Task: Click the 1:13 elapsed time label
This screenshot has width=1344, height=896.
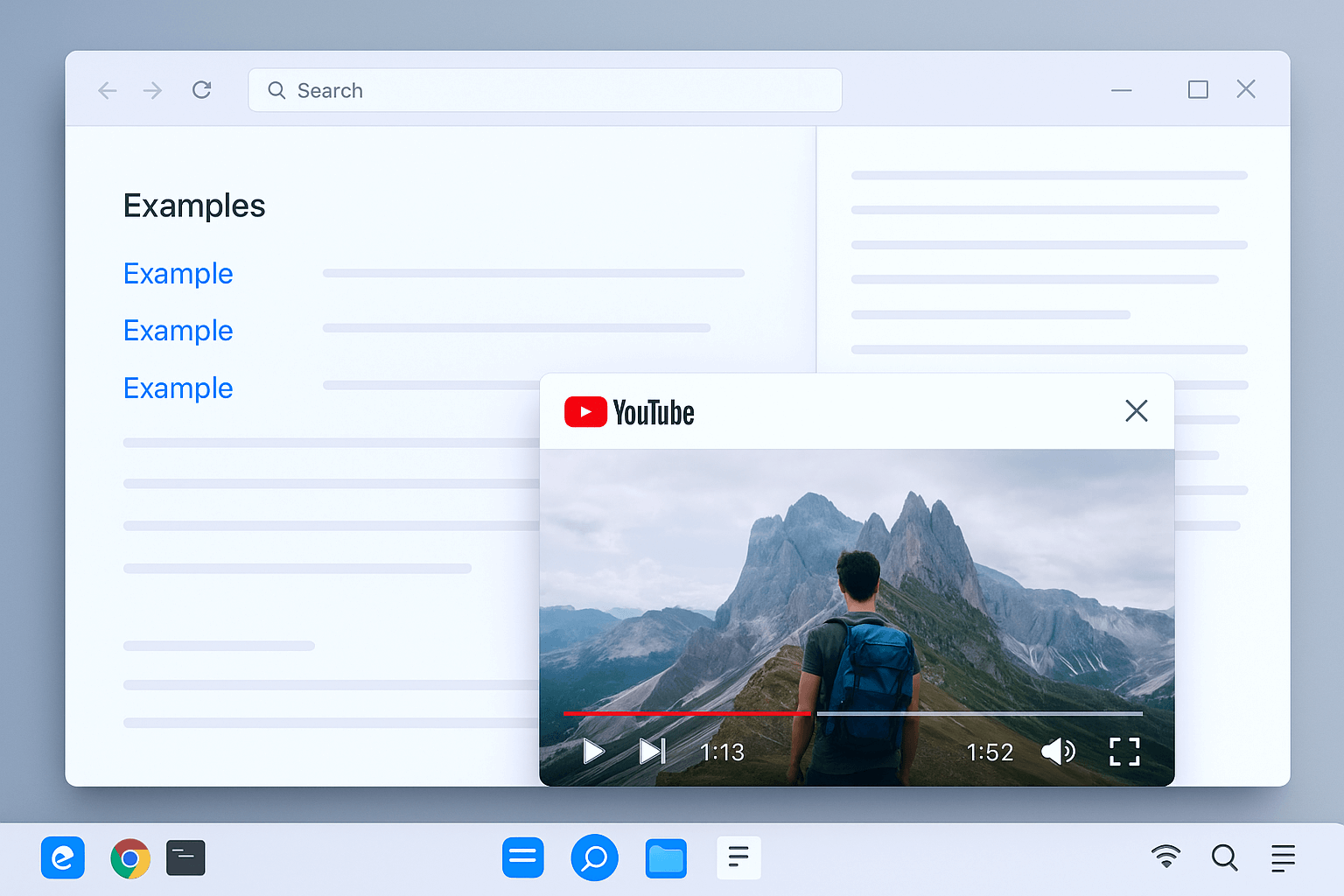Action: coord(722,752)
